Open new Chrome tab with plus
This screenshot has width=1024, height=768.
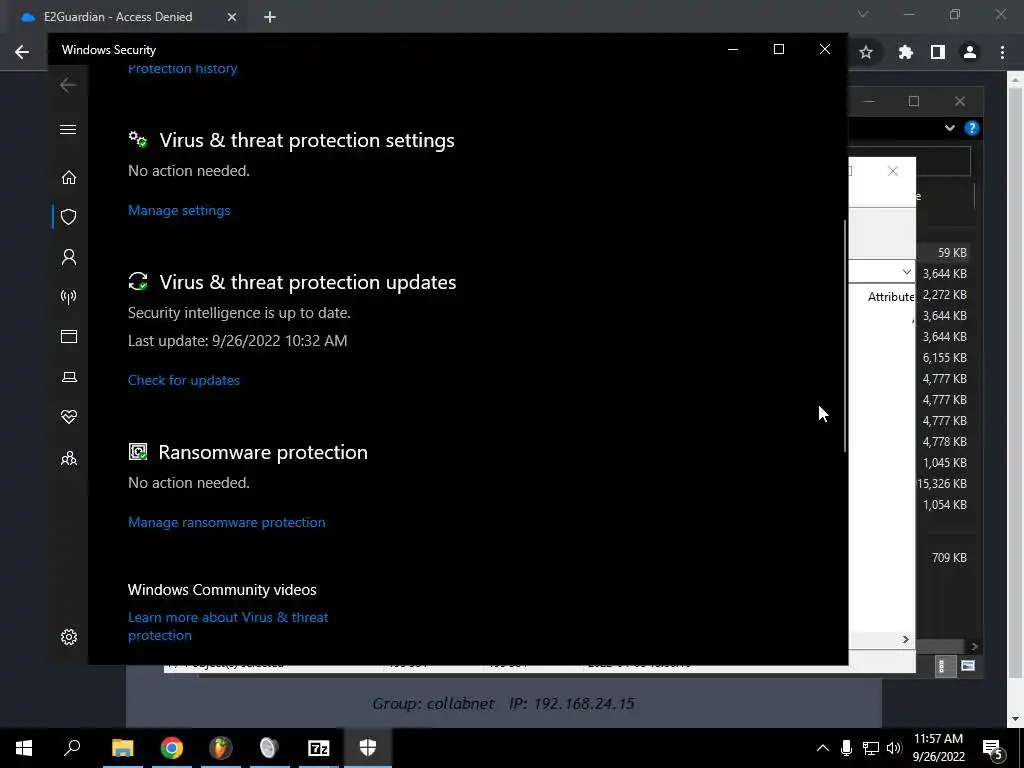click(270, 17)
